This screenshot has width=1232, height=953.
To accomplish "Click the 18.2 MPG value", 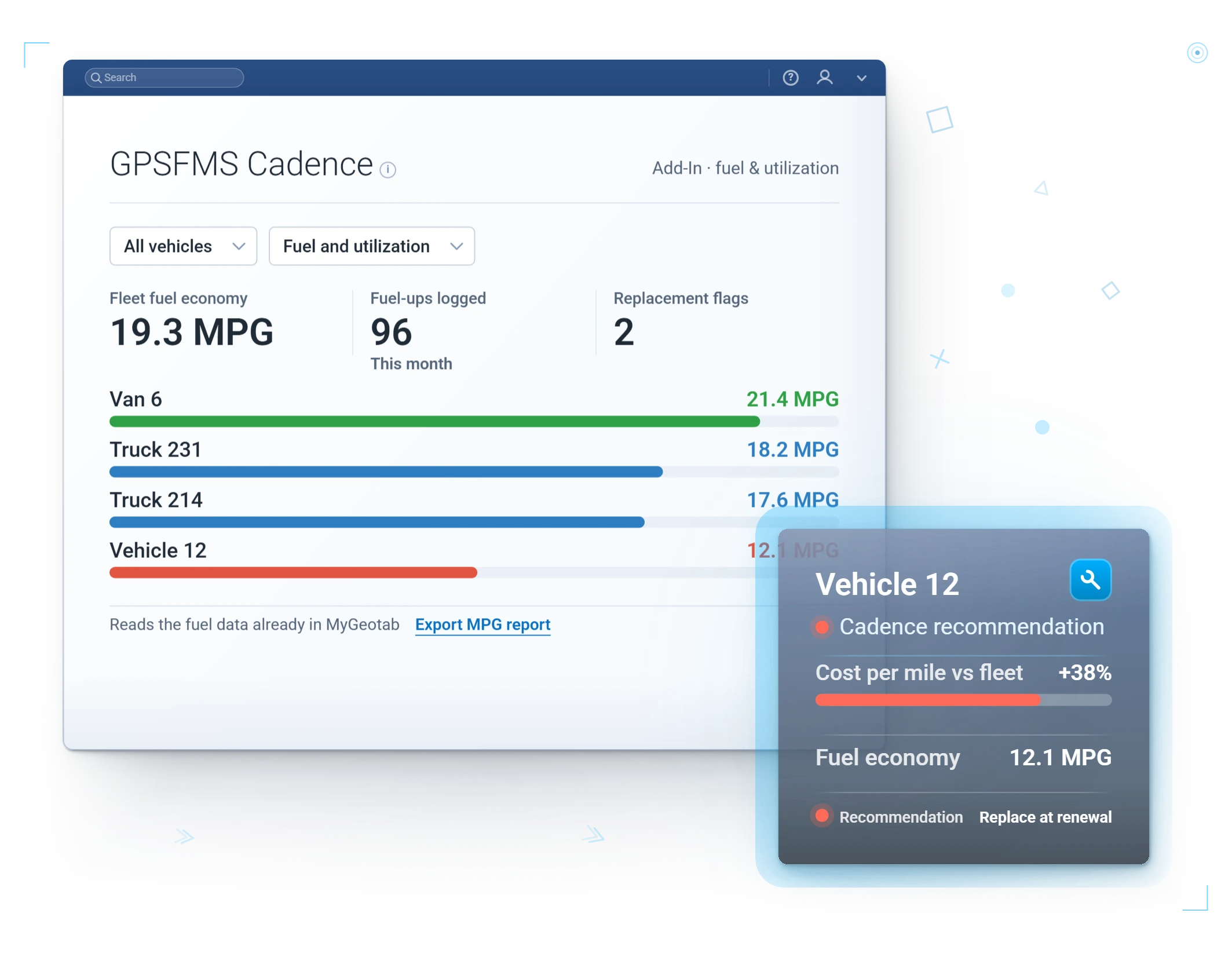I will point(793,450).
